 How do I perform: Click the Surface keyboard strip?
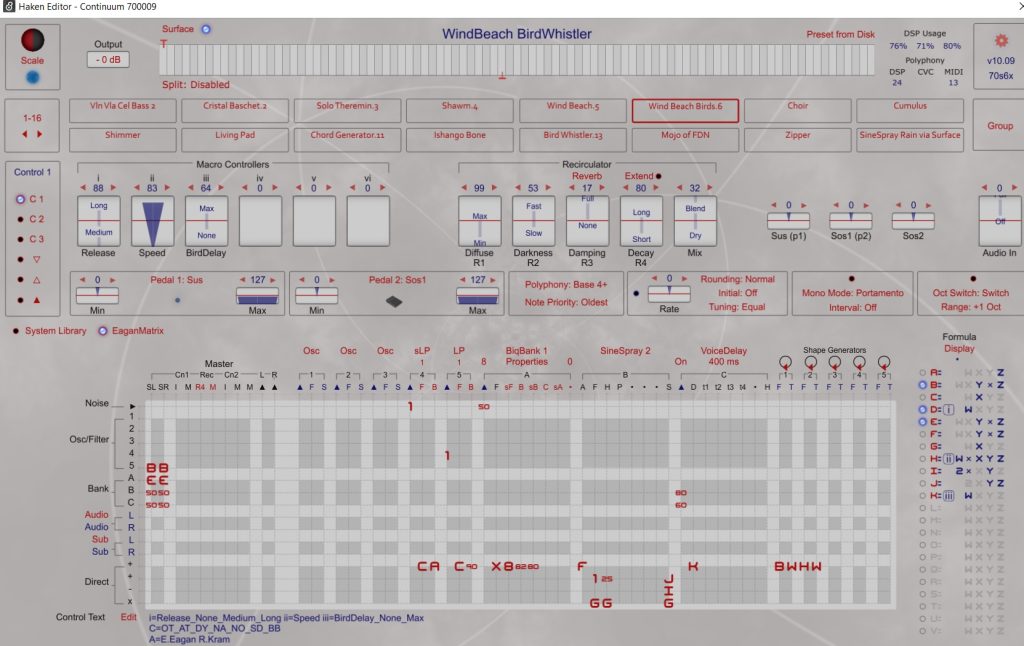tap(517, 60)
